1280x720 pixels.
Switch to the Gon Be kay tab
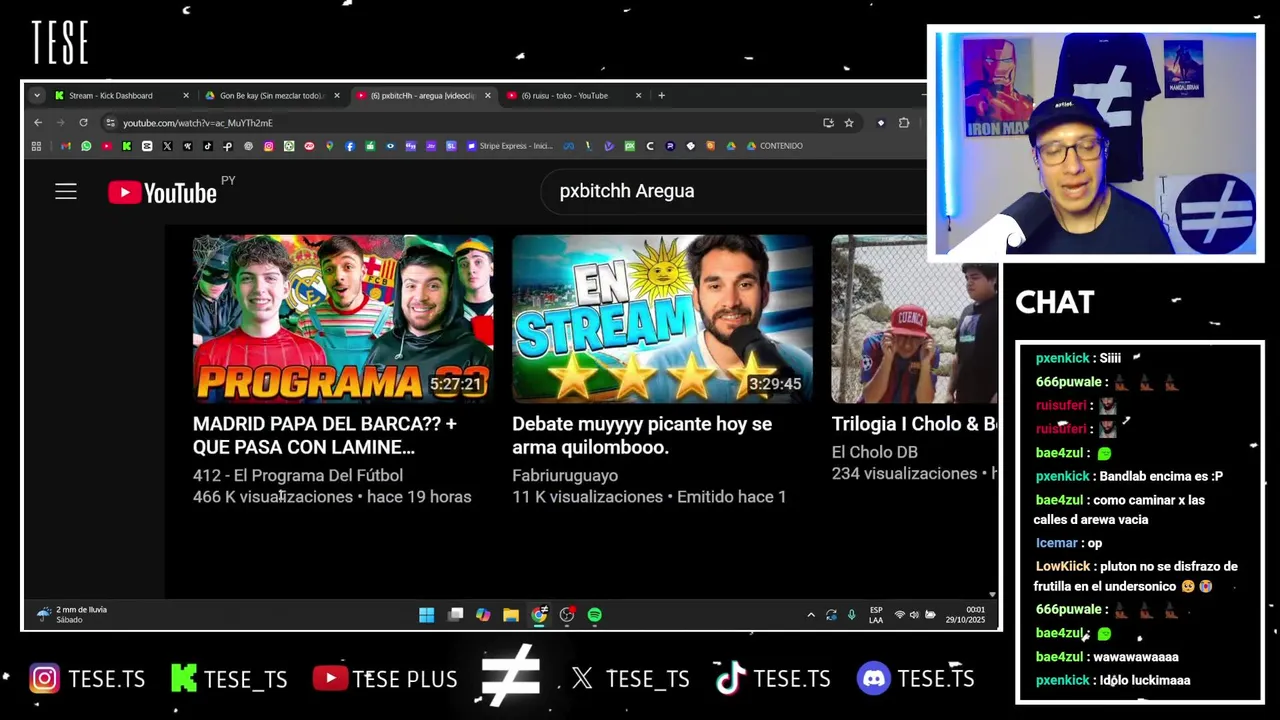(x=271, y=96)
